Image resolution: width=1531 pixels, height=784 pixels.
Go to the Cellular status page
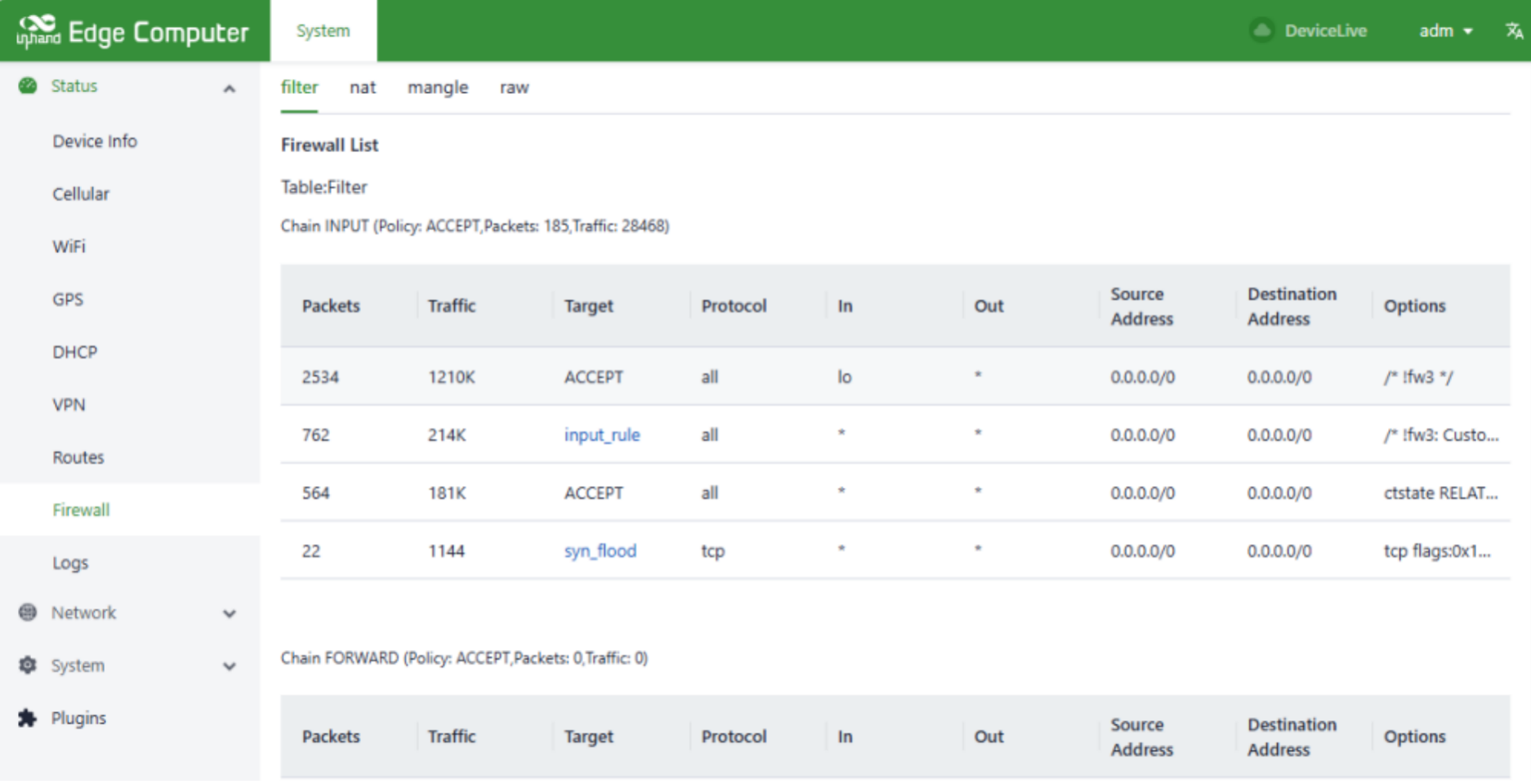click(81, 194)
